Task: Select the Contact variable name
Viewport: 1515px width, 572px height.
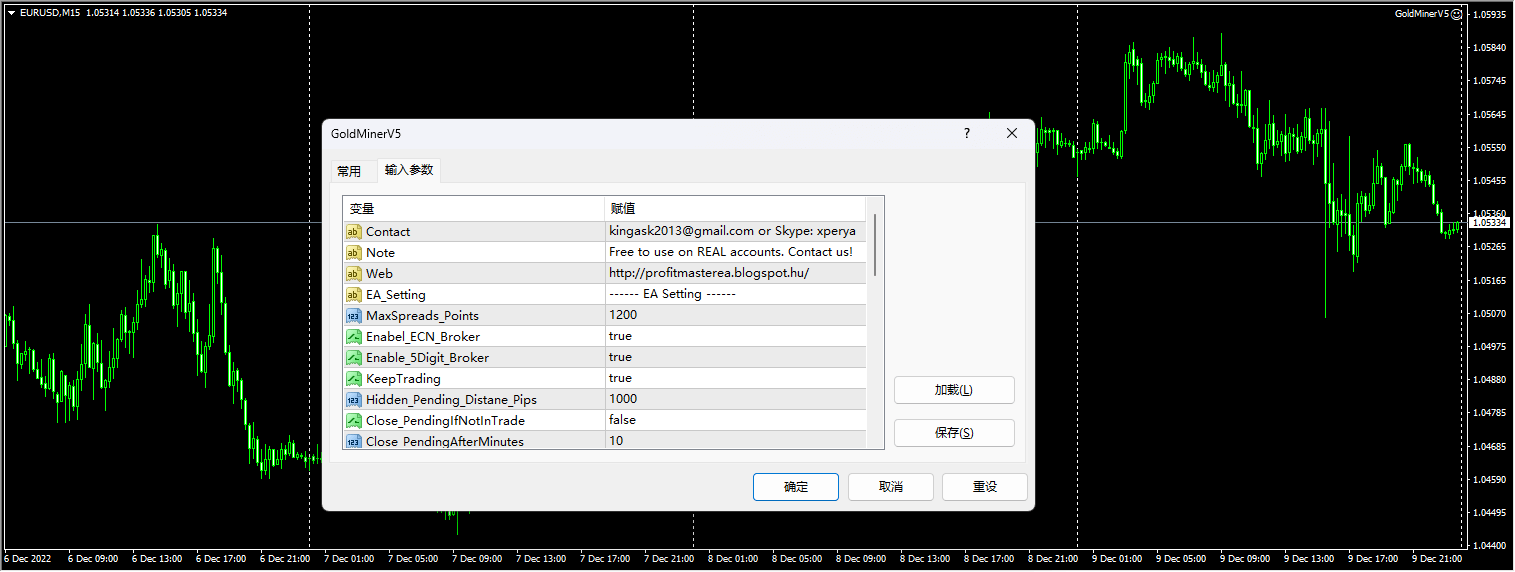Action: coord(388,232)
